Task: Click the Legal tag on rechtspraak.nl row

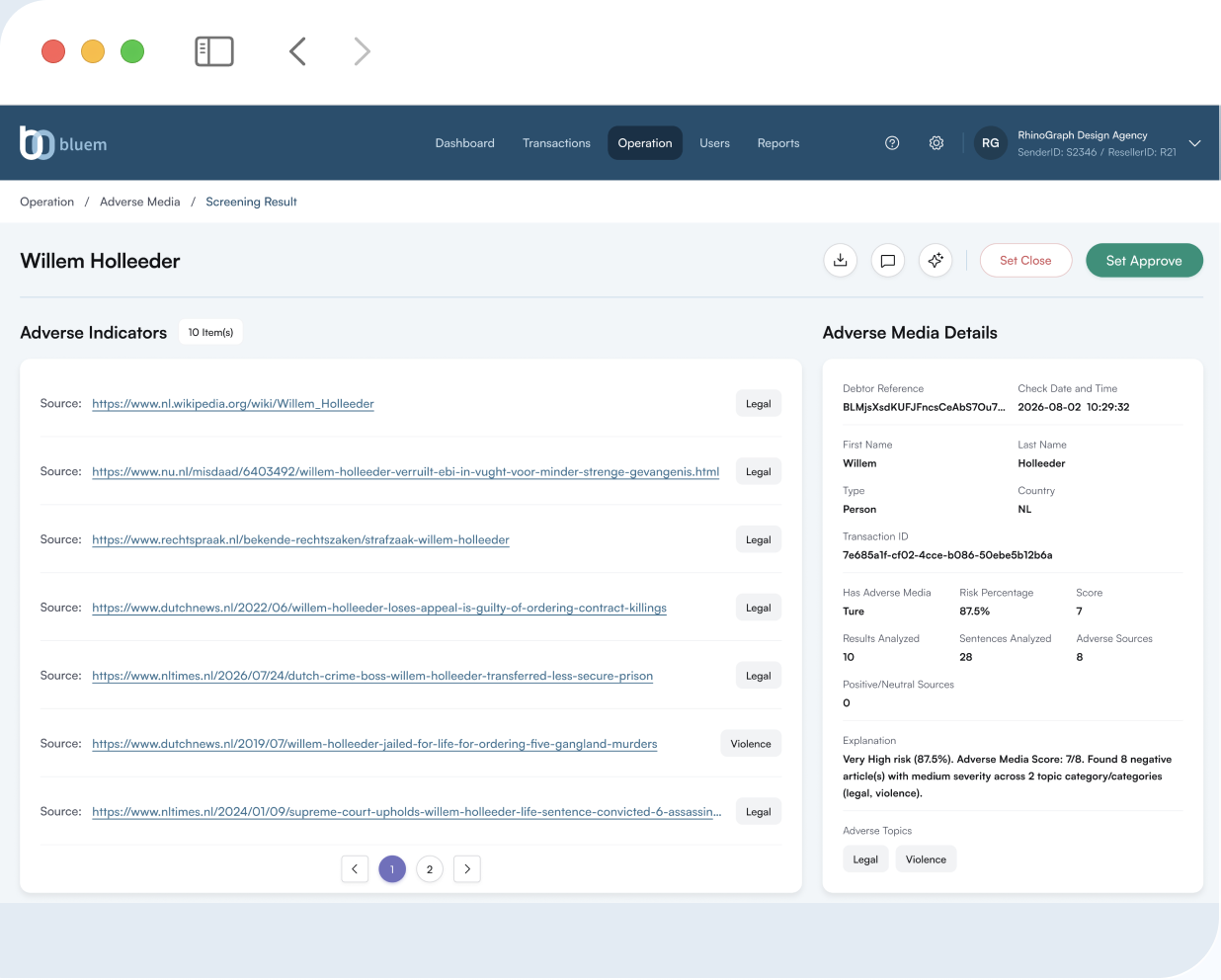Action: pyautogui.click(x=759, y=540)
